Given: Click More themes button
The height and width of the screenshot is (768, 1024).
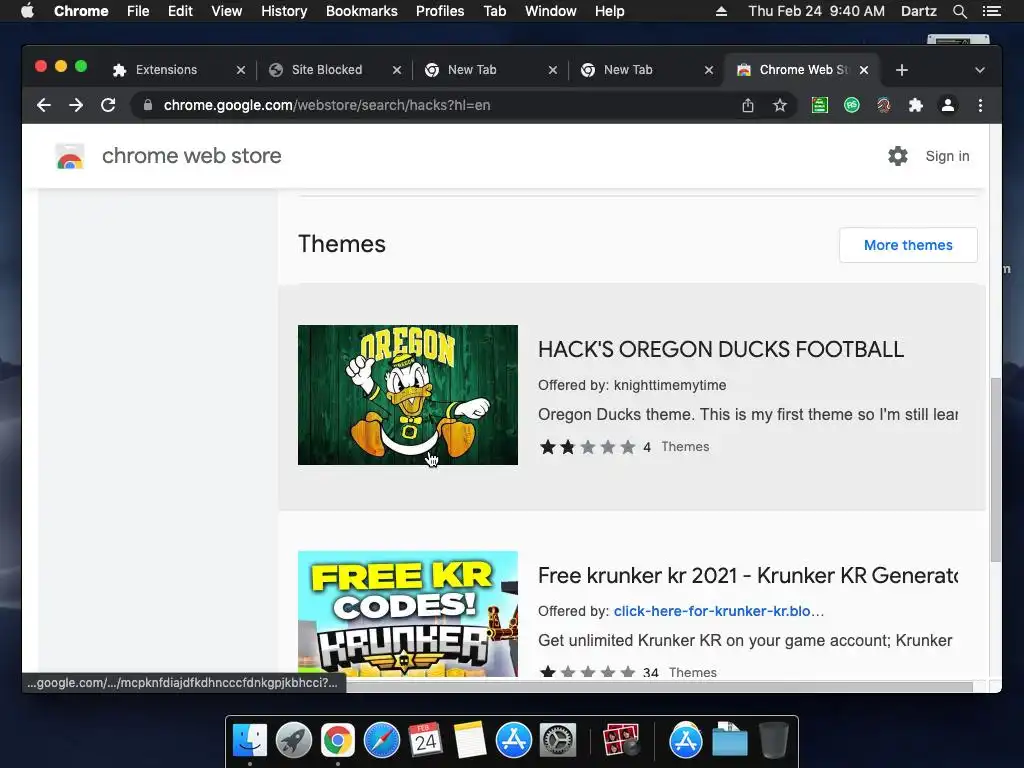Looking at the screenshot, I should [x=908, y=245].
